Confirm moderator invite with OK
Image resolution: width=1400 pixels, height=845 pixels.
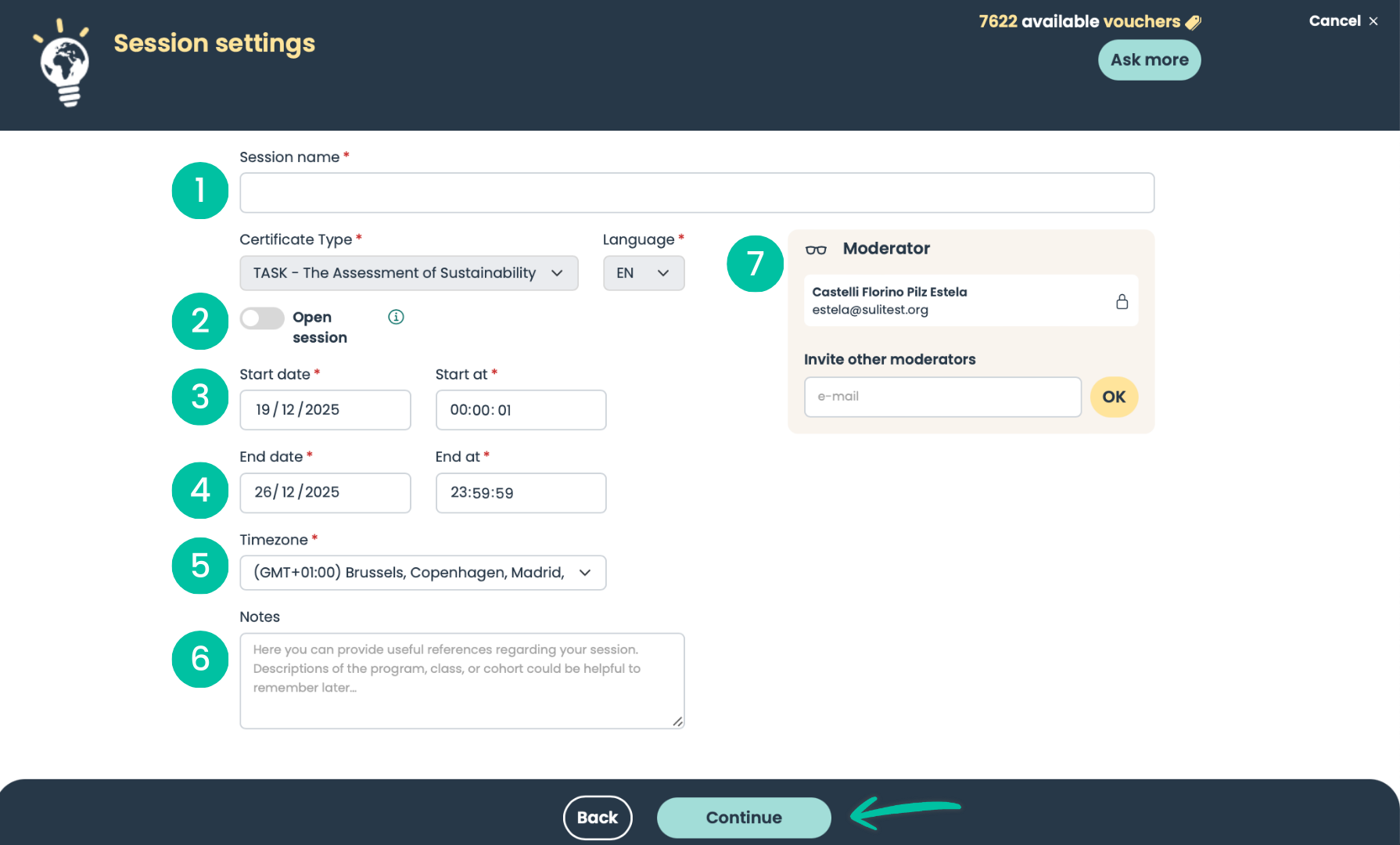pos(1114,397)
